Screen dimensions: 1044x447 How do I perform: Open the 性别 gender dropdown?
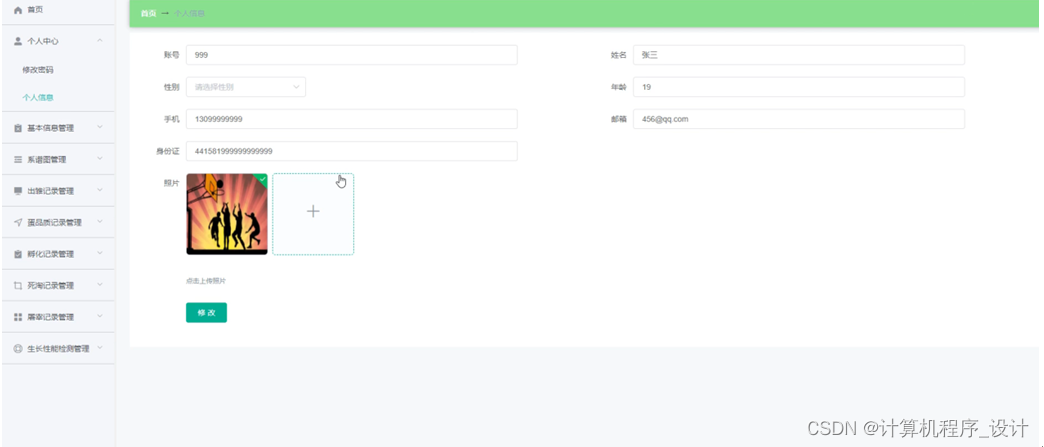coord(246,87)
